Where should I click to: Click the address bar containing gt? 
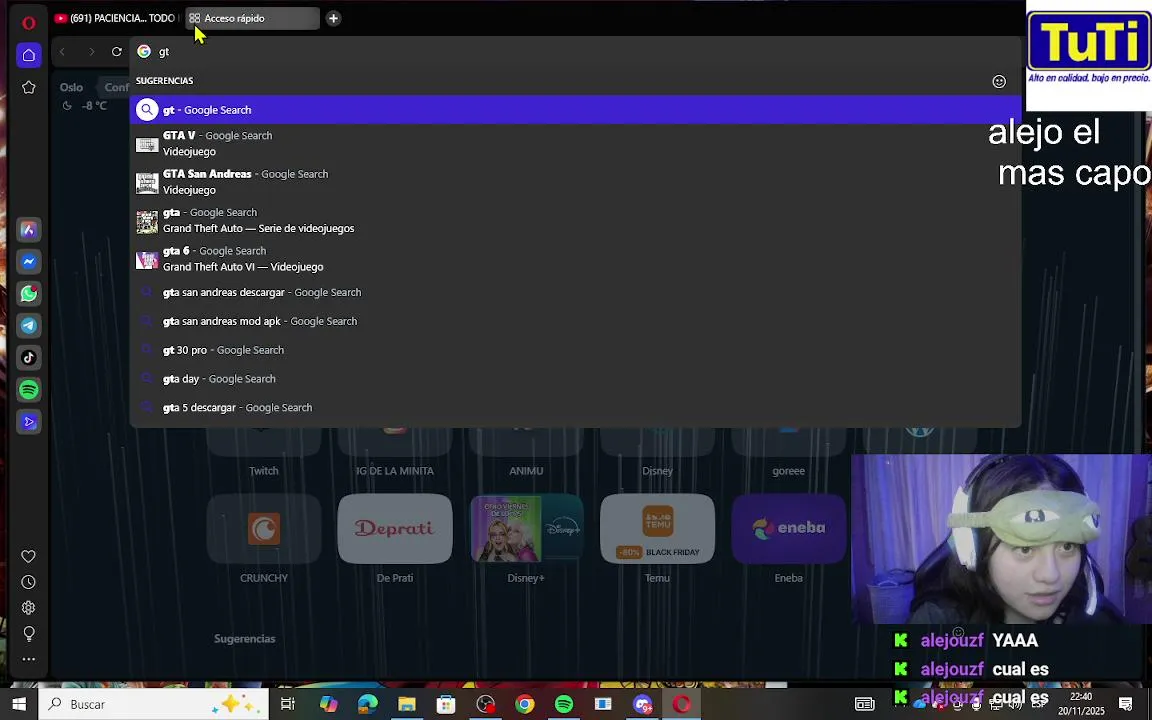pyautogui.click(x=573, y=51)
